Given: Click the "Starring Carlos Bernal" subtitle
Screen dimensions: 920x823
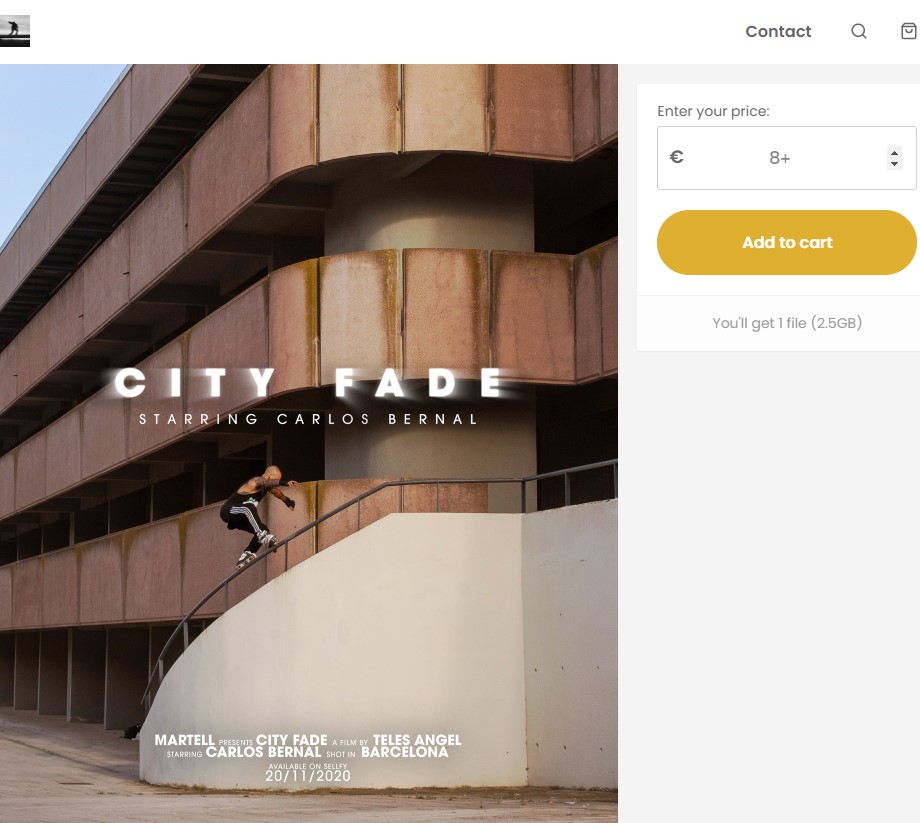Looking at the screenshot, I should click(309, 419).
